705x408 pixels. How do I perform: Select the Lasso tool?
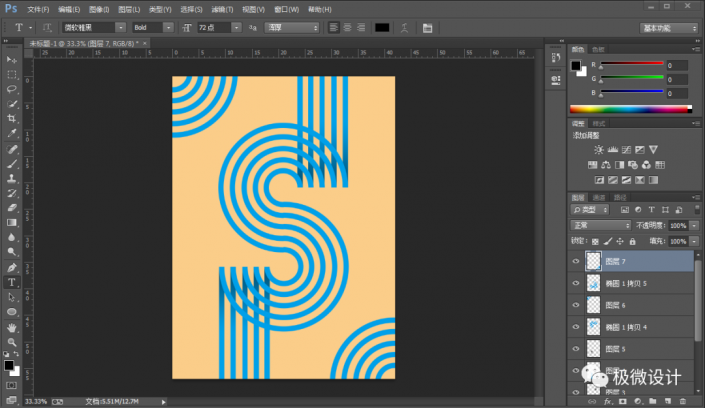pos(12,89)
